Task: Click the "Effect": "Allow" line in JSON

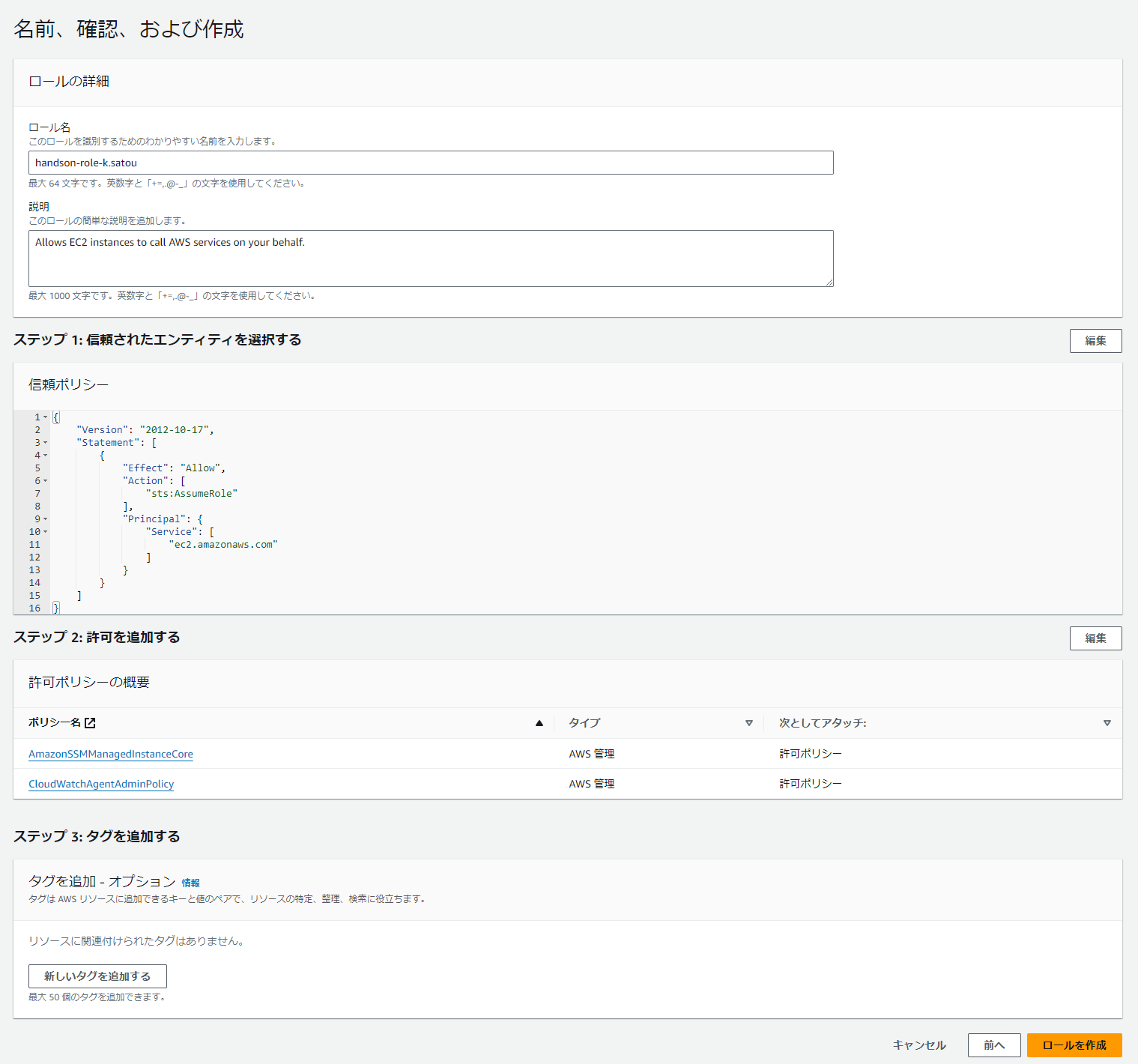Action: point(174,468)
